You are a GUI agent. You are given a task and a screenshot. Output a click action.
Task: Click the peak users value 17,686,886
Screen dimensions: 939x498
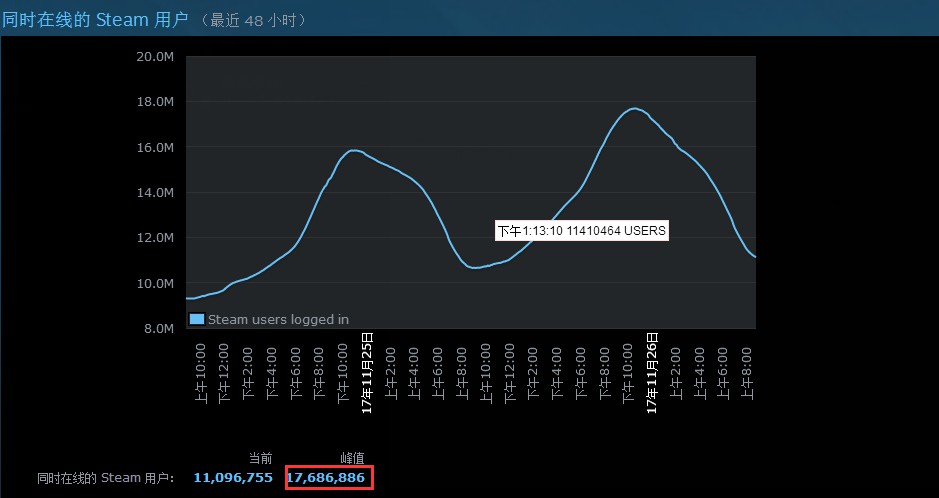[x=326, y=478]
